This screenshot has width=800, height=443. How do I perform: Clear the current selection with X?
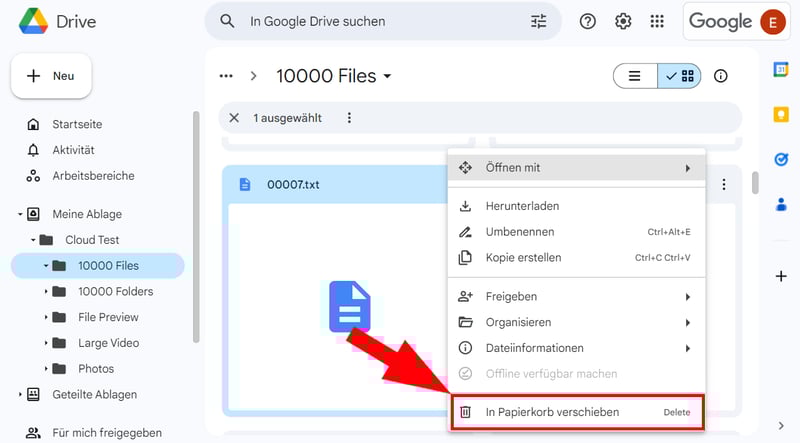pos(234,118)
